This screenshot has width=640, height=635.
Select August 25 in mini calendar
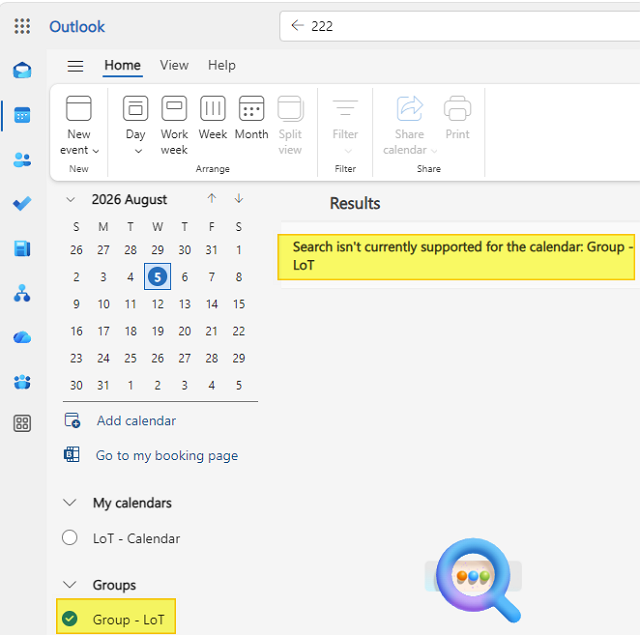coord(130,358)
